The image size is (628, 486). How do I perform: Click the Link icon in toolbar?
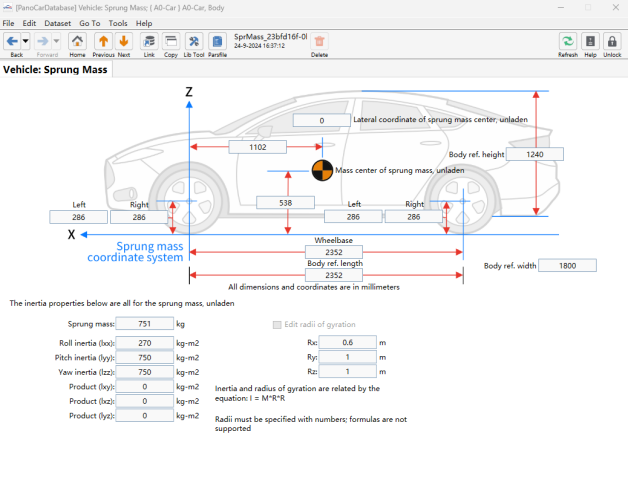tap(149, 41)
